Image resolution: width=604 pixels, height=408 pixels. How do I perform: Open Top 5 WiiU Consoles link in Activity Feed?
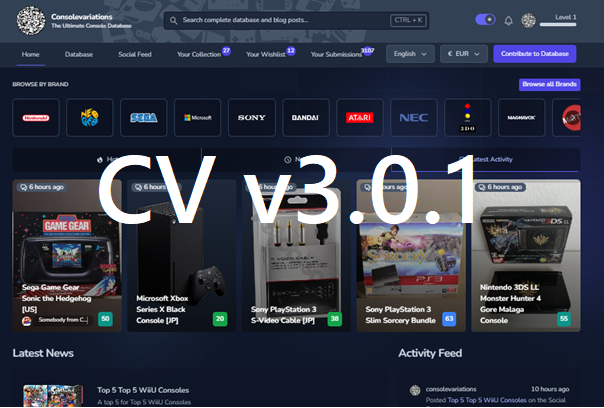click(x=487, y=400)
